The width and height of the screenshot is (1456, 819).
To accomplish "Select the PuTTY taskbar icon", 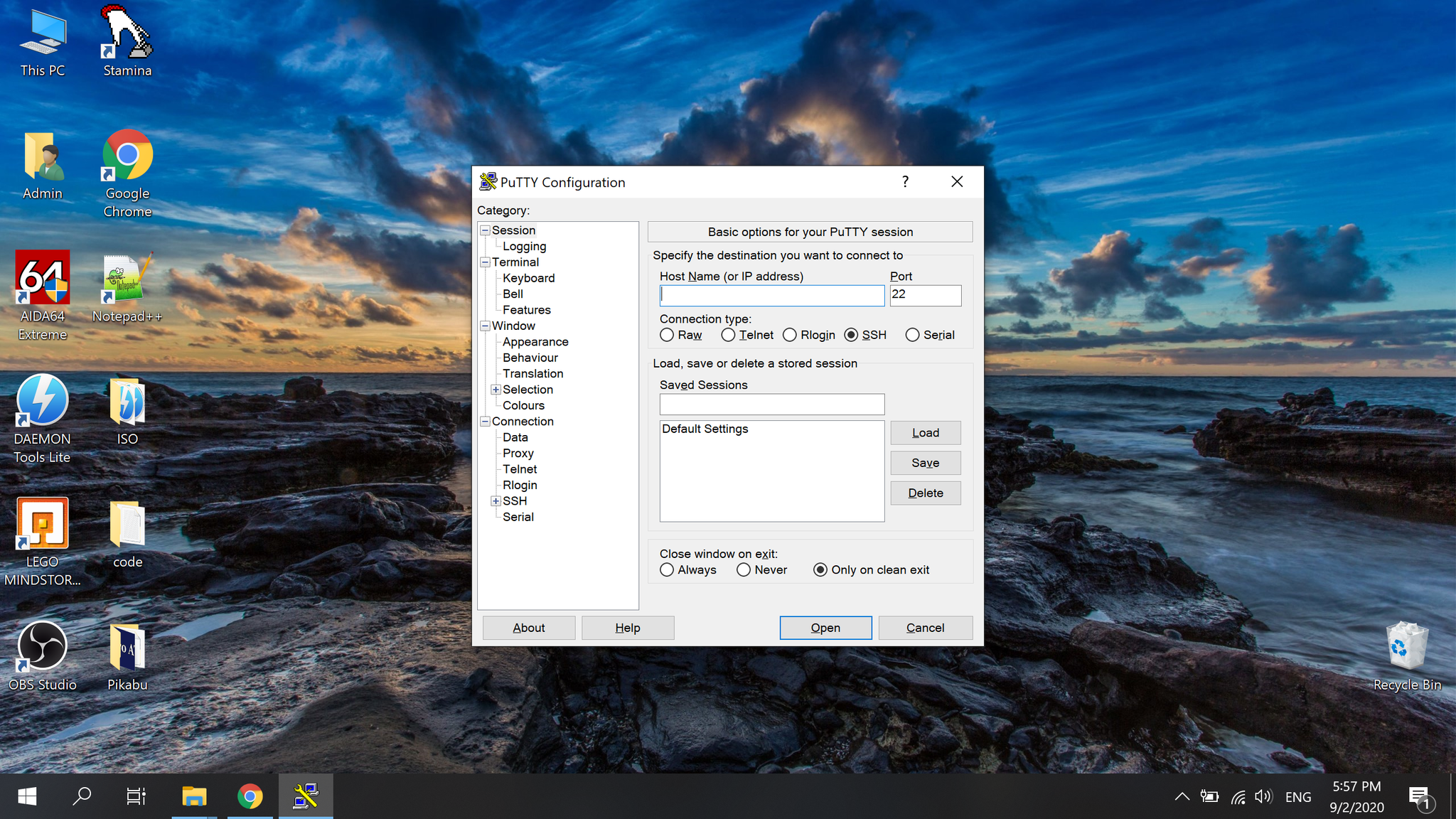I will 306,796.
